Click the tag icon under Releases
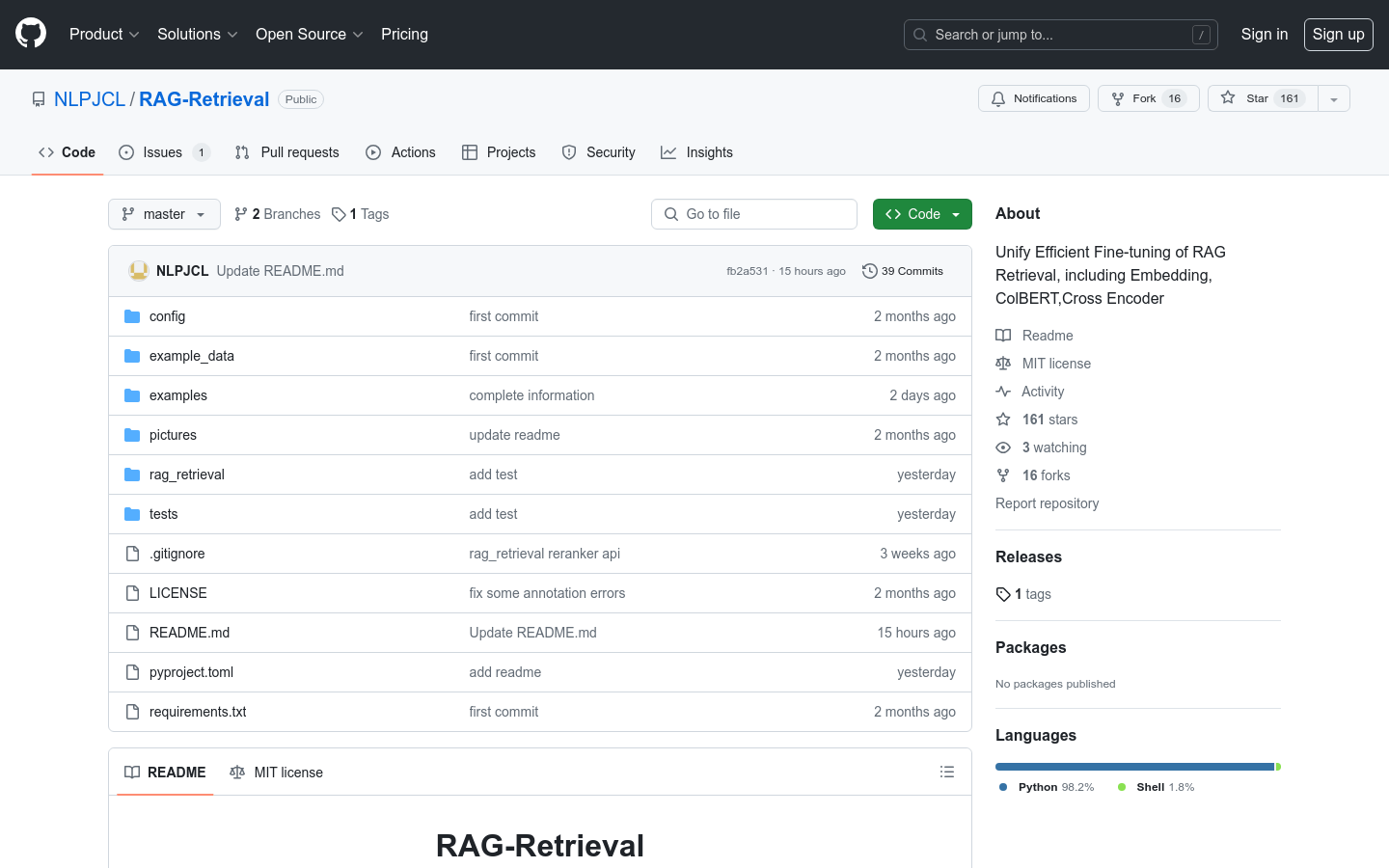1389x868 pixels. click(x=1003, y=594)
